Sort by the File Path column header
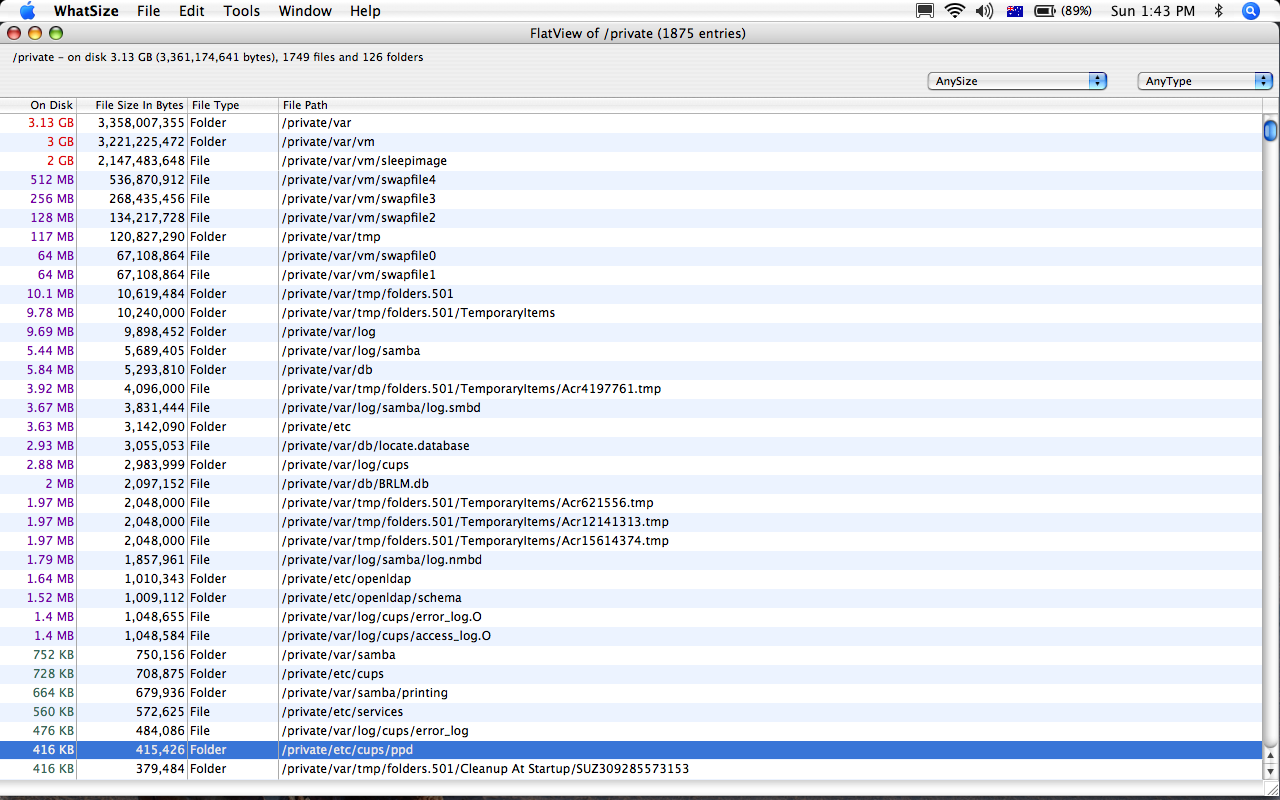The width and height of the screenshot is (1280, 800). tap(770, 105)
